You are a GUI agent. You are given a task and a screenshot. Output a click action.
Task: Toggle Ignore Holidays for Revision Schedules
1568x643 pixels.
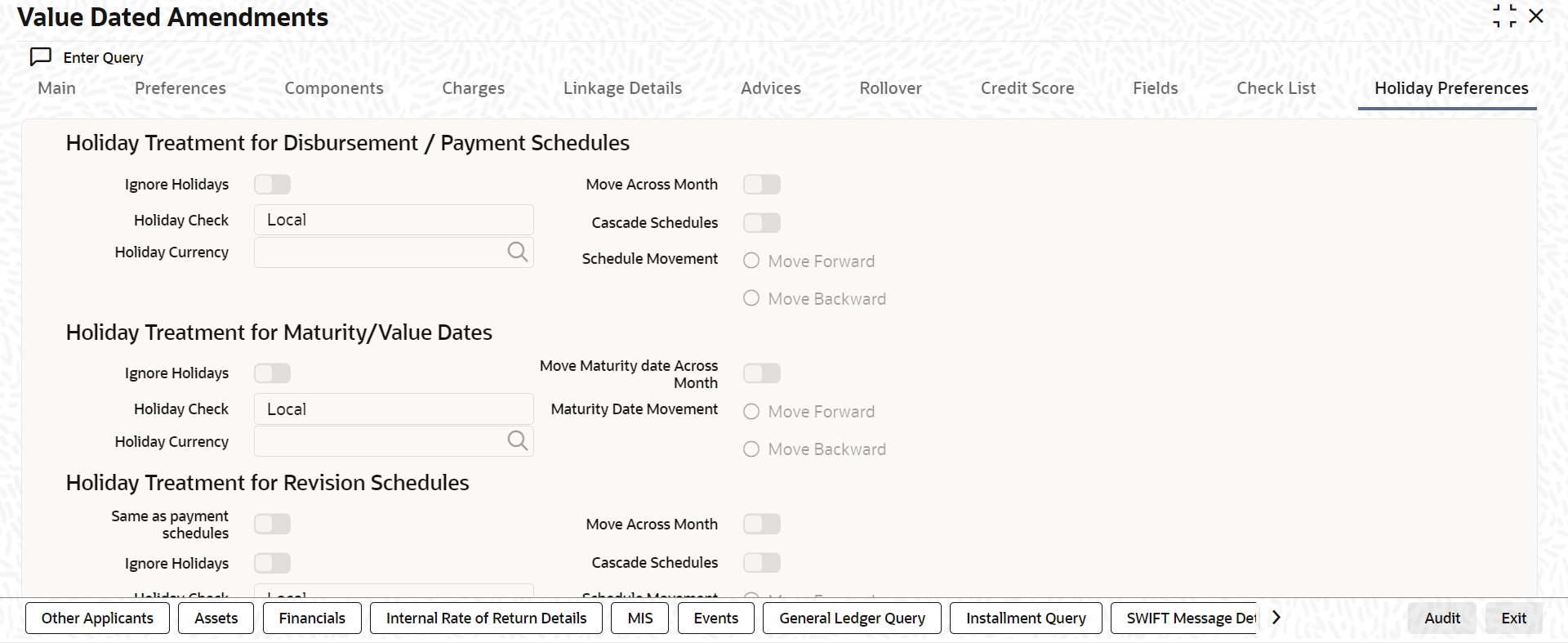click(x=272, y=563)
